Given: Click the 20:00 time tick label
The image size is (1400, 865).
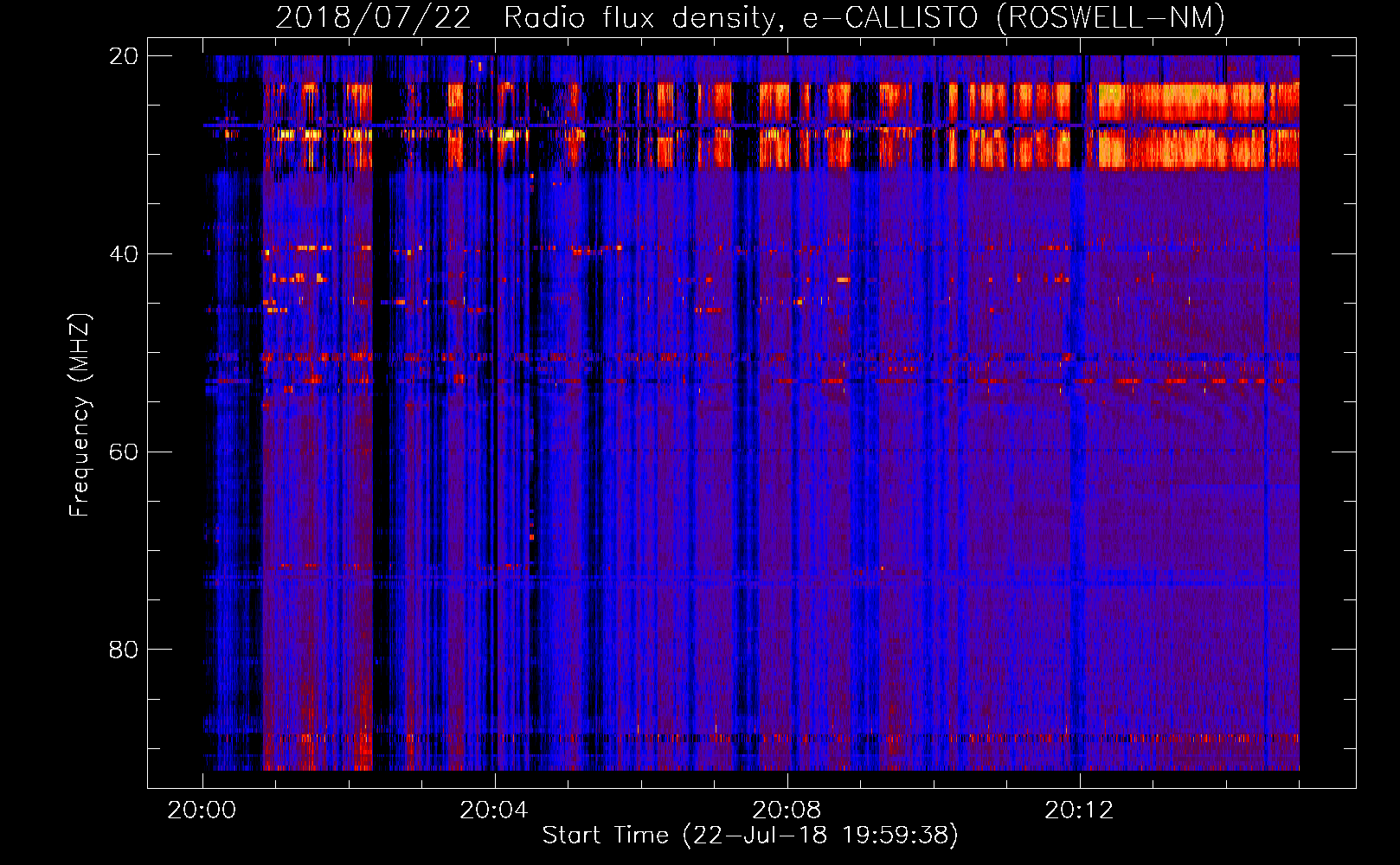Looking at the screenshot, I should point(202,811).
